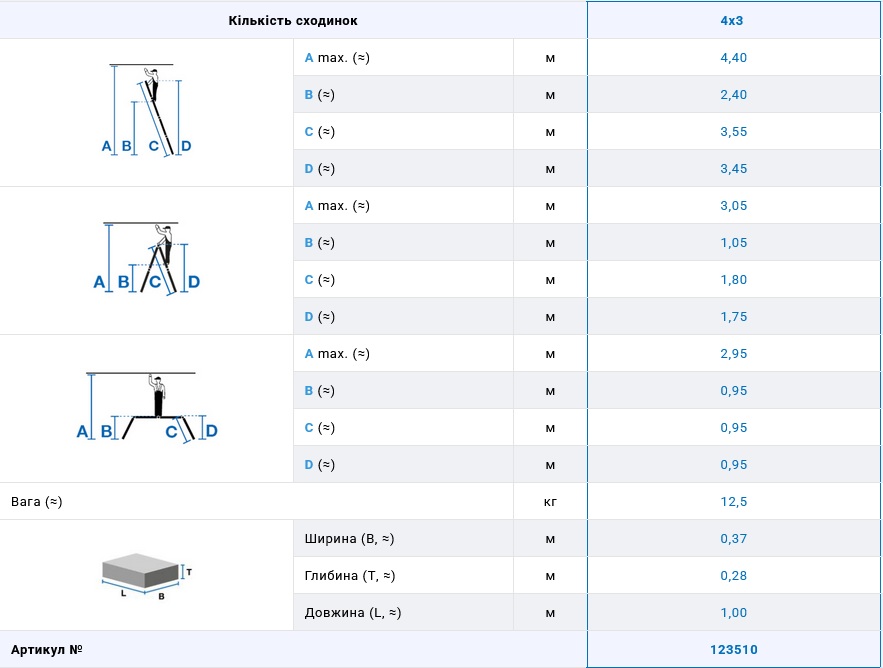The height and width of the screenshot is (668, 883).
Task: Click article number 123510
Action: [733, 650]
